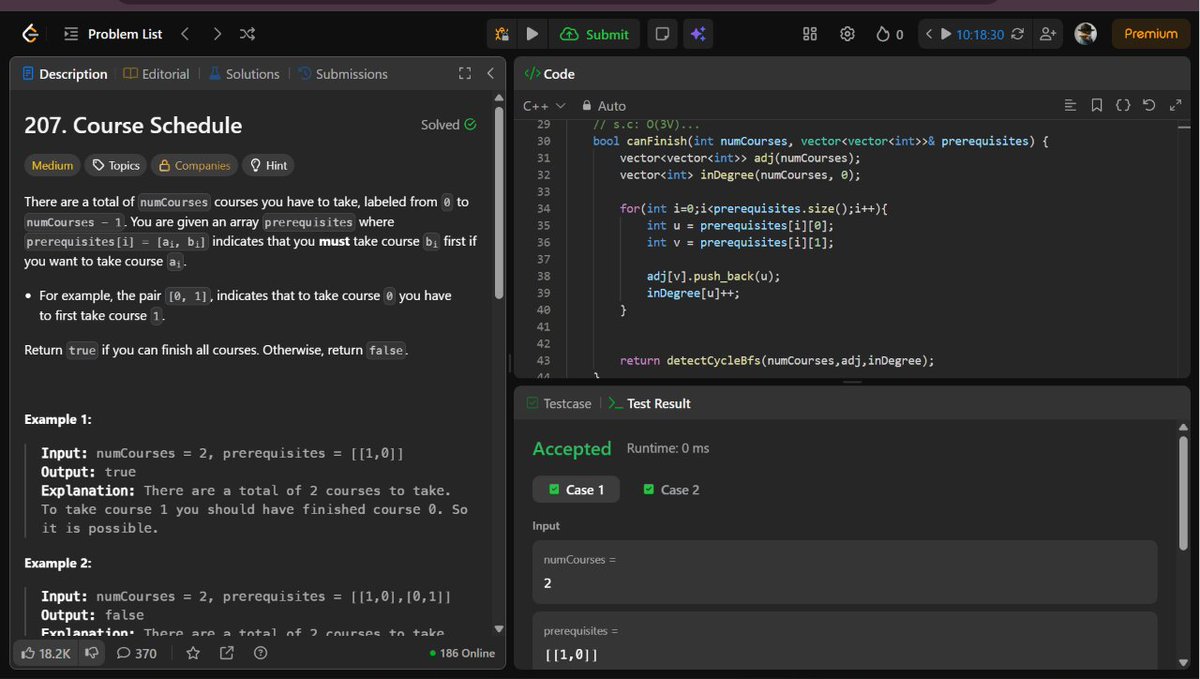Viewport: 1200px width, 679px height.
Task: Open the AI sparkle assistant icon
Action: tap(698, 34)
